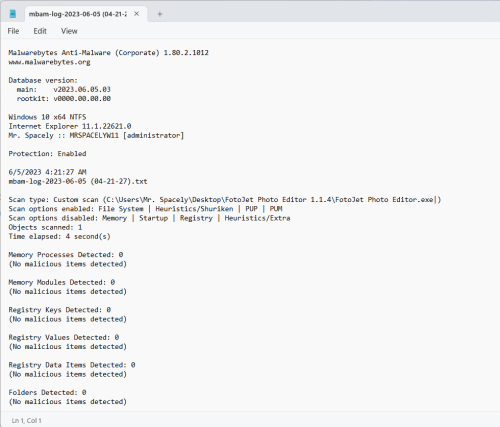
Task: Place cursor at Objects scanned: 1
Action: click(45, 227)
